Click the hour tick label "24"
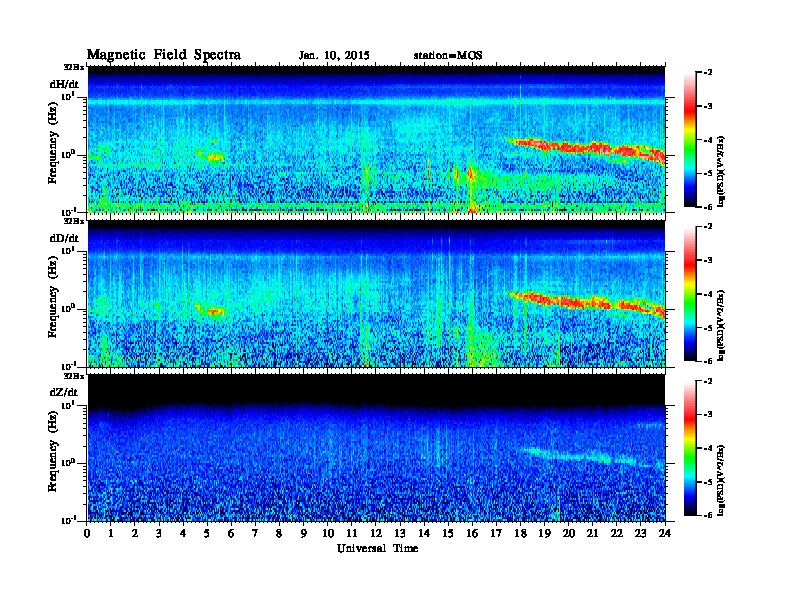 coord(665,534)
